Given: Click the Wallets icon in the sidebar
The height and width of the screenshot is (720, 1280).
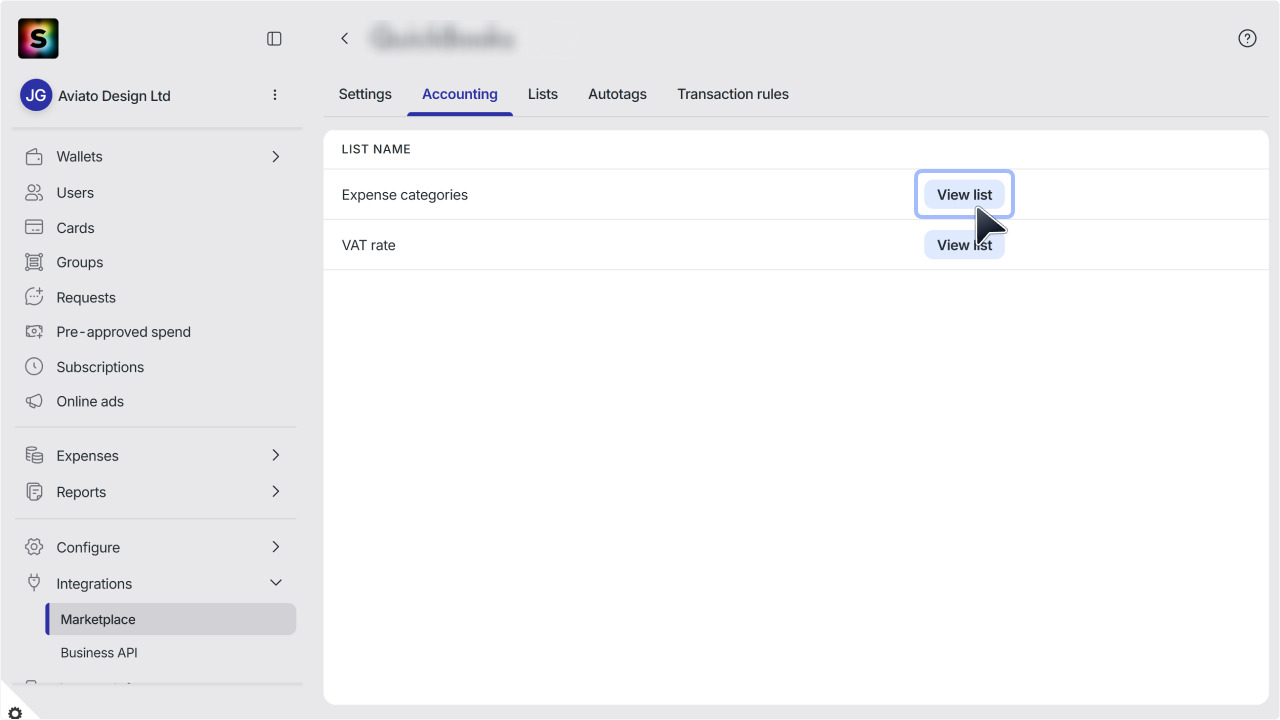Looking at the screenshot, I should point(34,157).
